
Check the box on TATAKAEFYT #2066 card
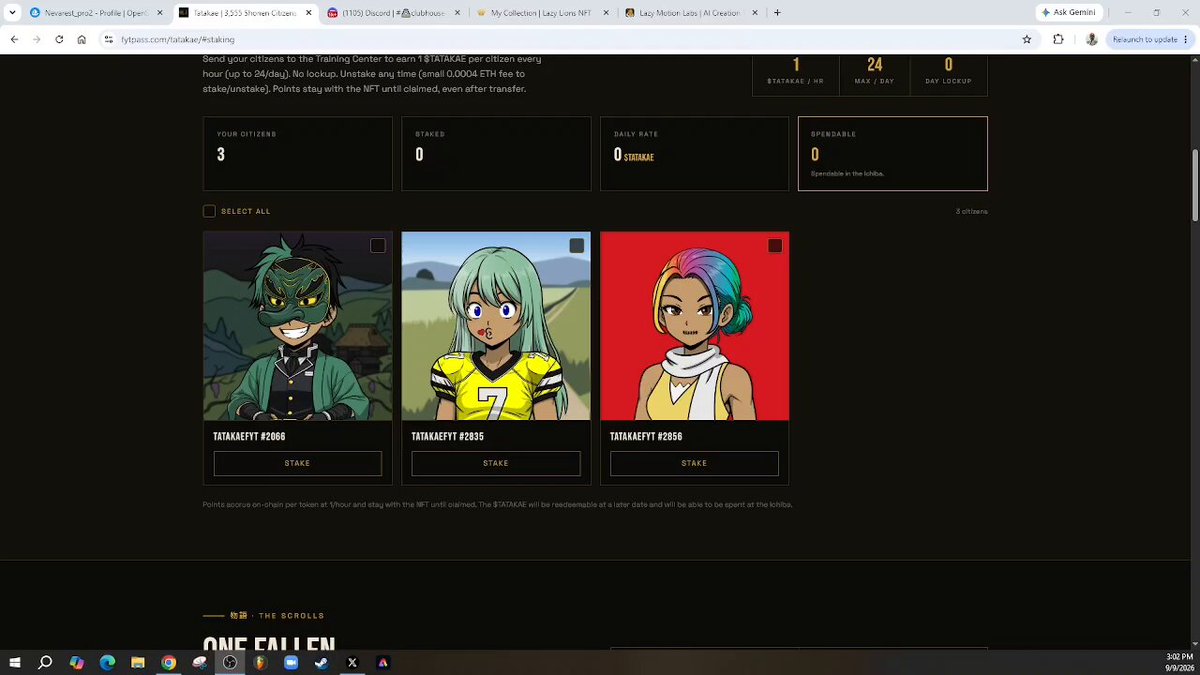[x=377, y=246]
